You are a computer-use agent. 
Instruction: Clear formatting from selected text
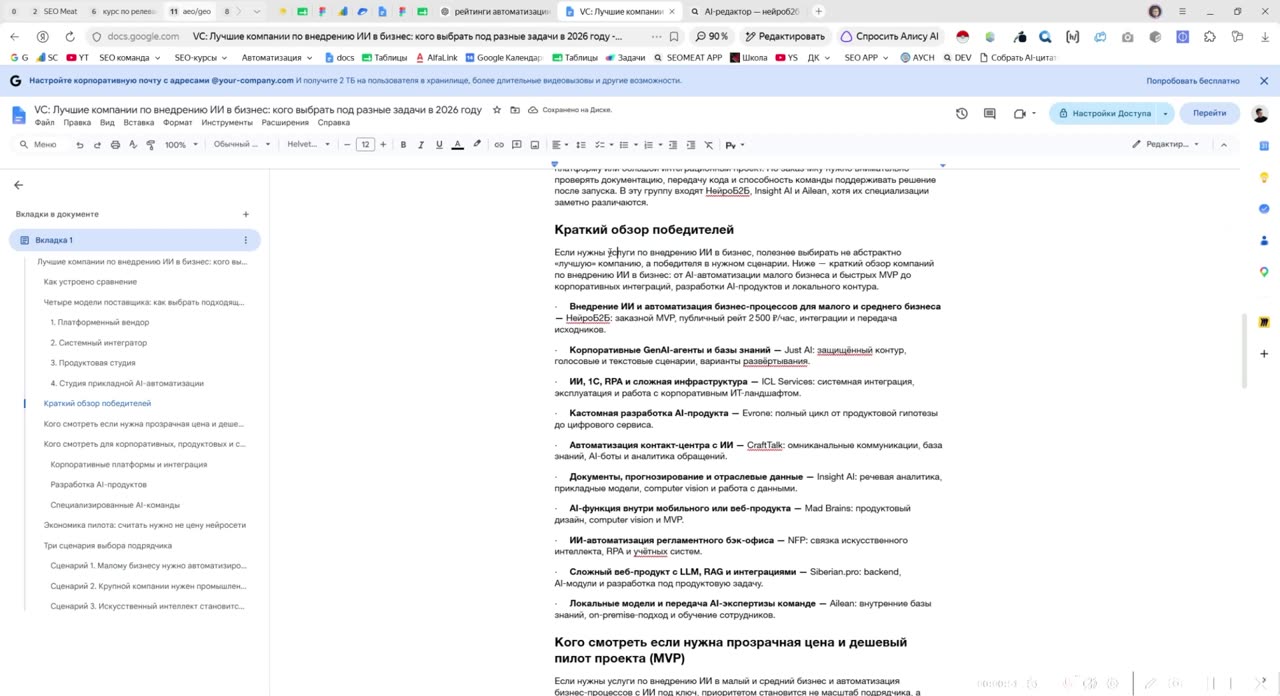(709, 145)
